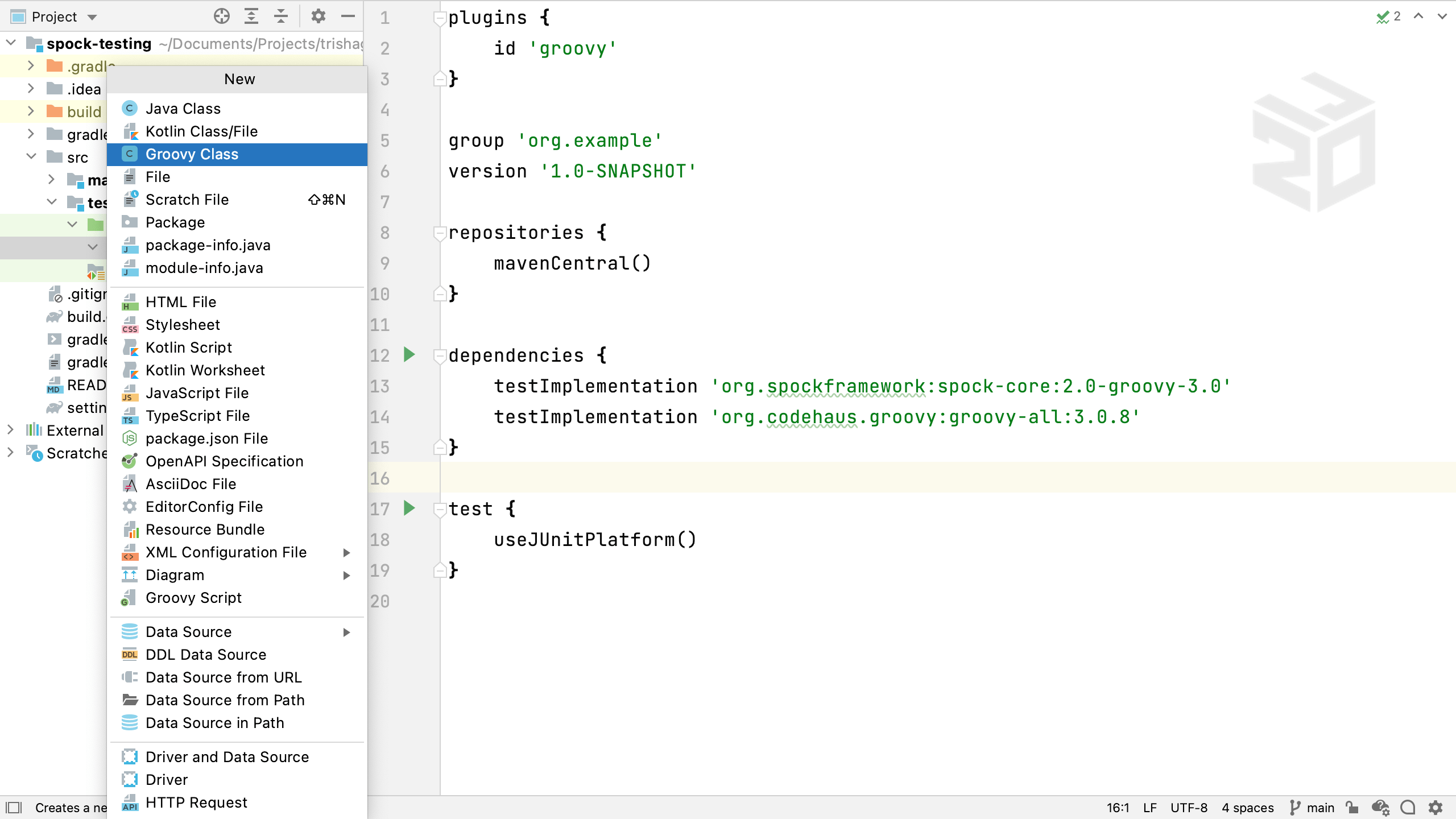Open the 4 spaces indent setting
Screen dimensions: 1456x819
(1247, 808)
